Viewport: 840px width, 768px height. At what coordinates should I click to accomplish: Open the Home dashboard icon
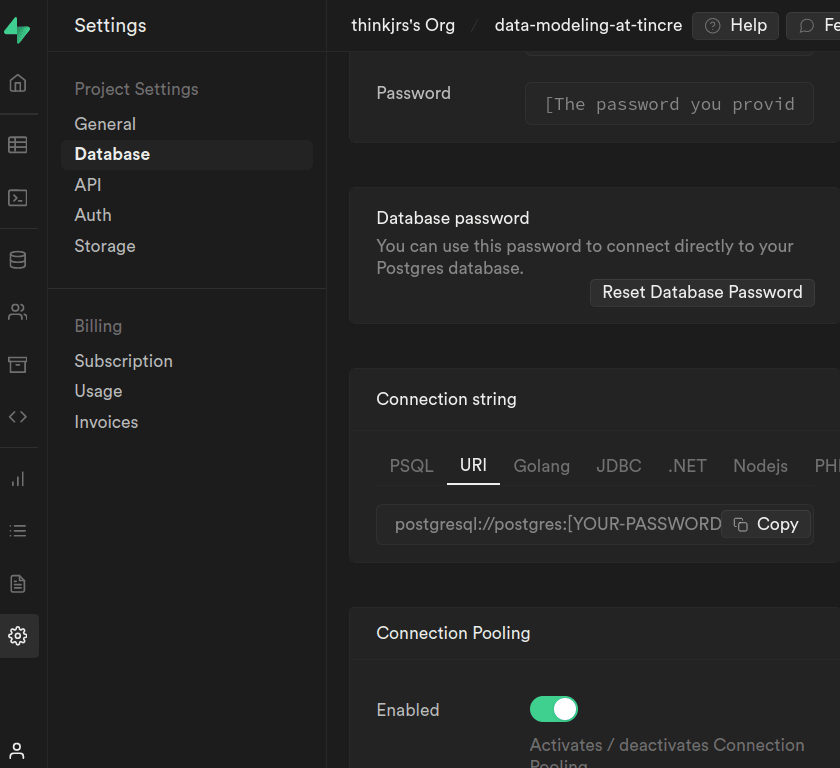18,83
